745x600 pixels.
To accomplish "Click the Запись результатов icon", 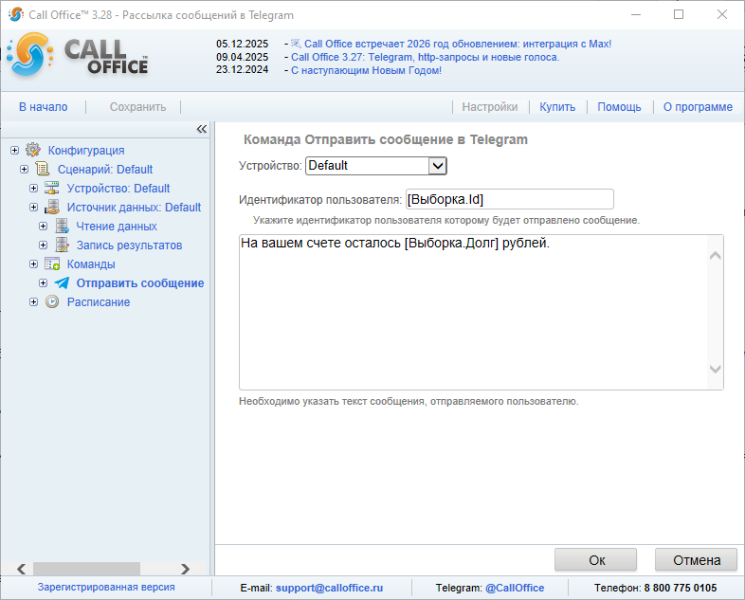I will pos(62,245).
